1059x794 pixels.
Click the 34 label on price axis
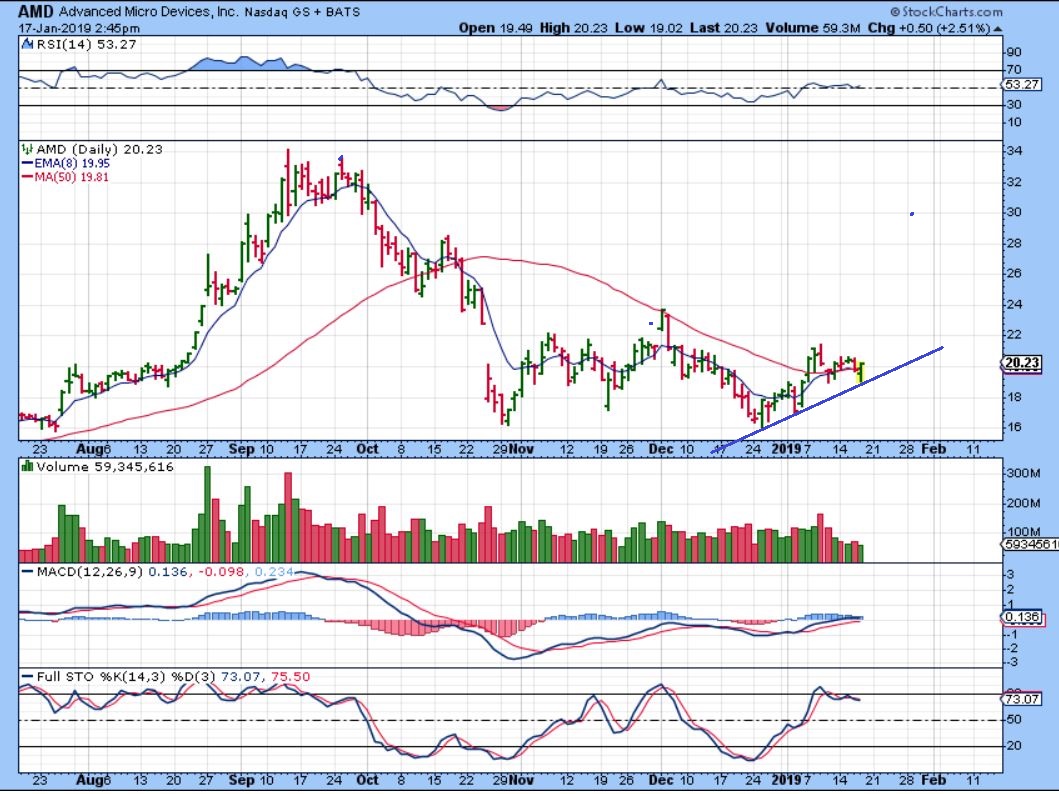tap(1014, 151)
